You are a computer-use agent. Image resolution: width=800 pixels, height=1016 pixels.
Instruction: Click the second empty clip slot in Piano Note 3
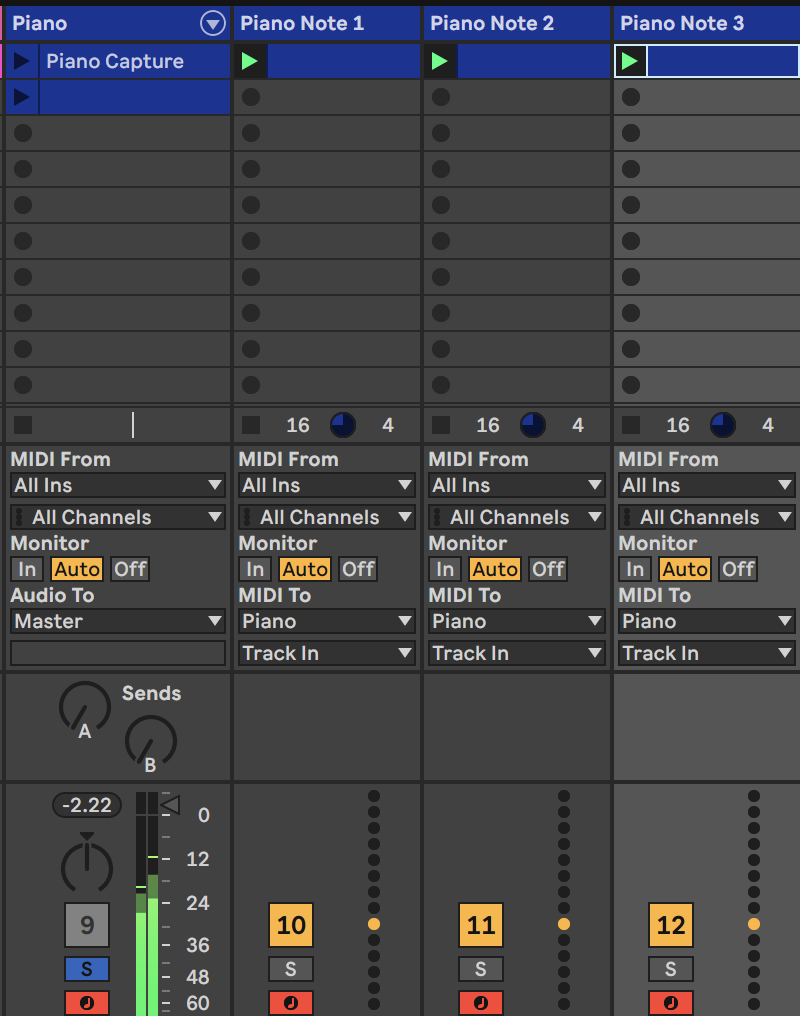(707, 133)
